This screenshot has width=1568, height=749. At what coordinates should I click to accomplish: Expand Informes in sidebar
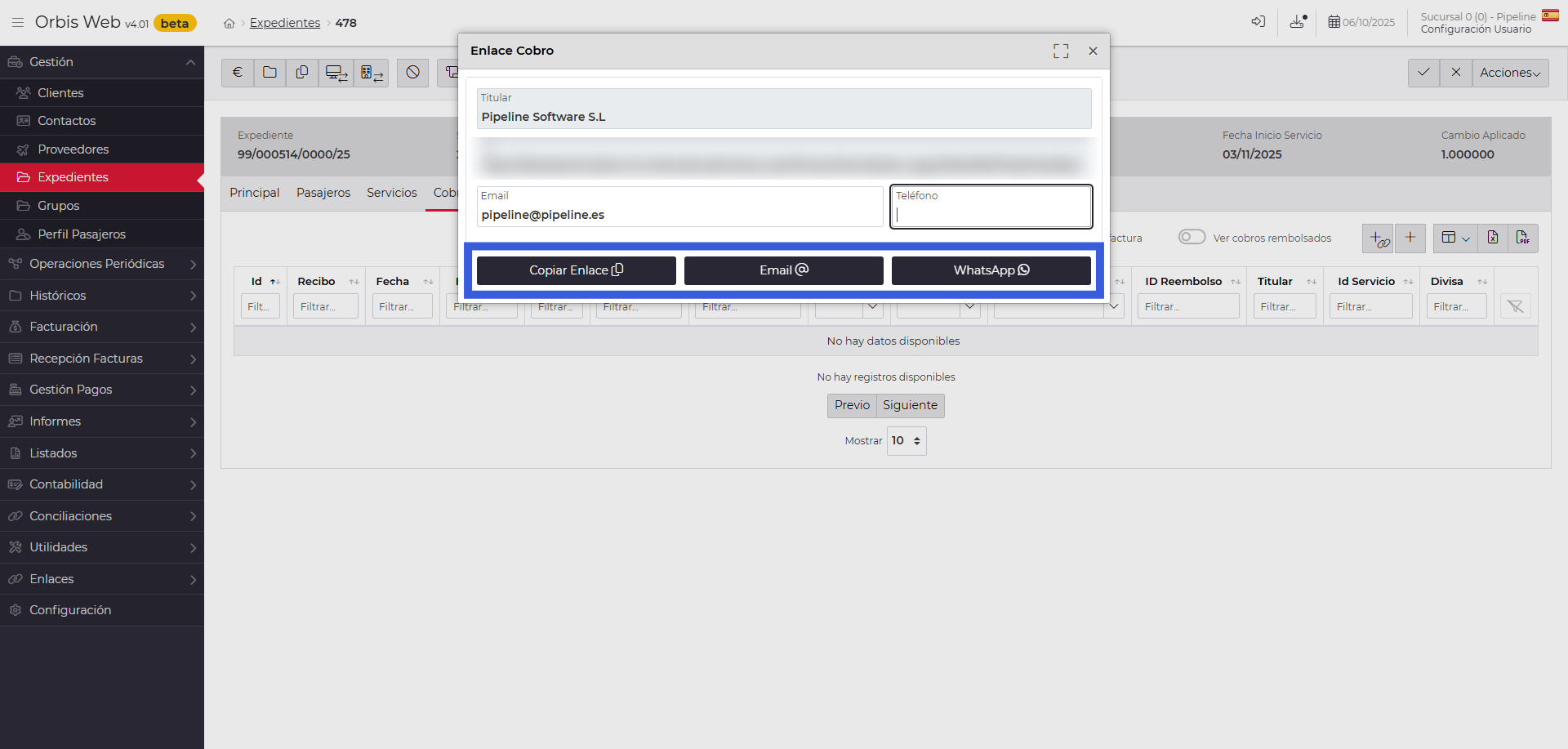[102, 421]
